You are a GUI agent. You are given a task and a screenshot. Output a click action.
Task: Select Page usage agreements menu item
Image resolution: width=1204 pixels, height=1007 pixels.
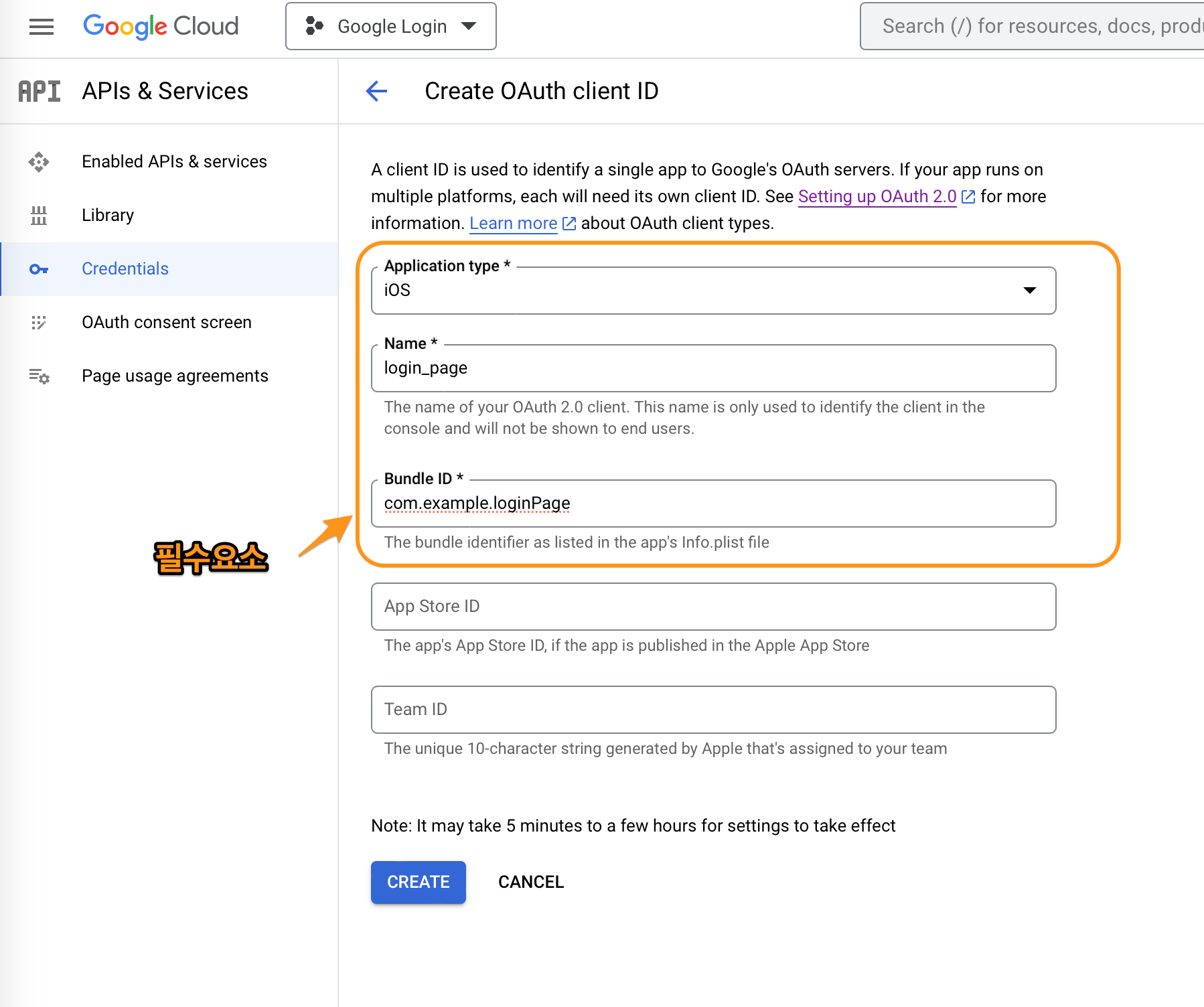coord(175,376)
